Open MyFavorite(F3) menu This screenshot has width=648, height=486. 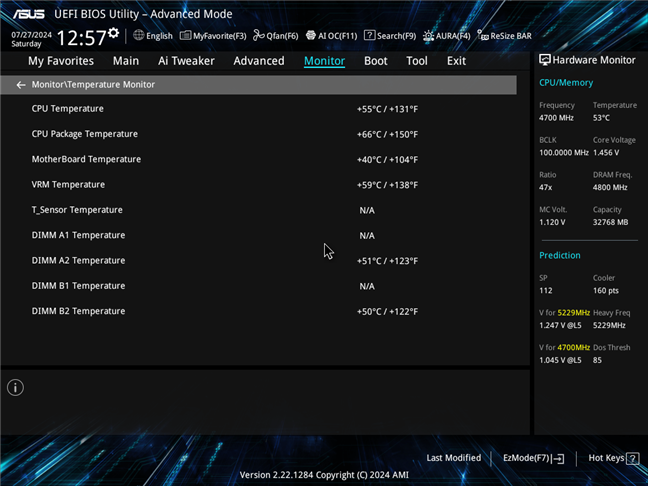213,36
